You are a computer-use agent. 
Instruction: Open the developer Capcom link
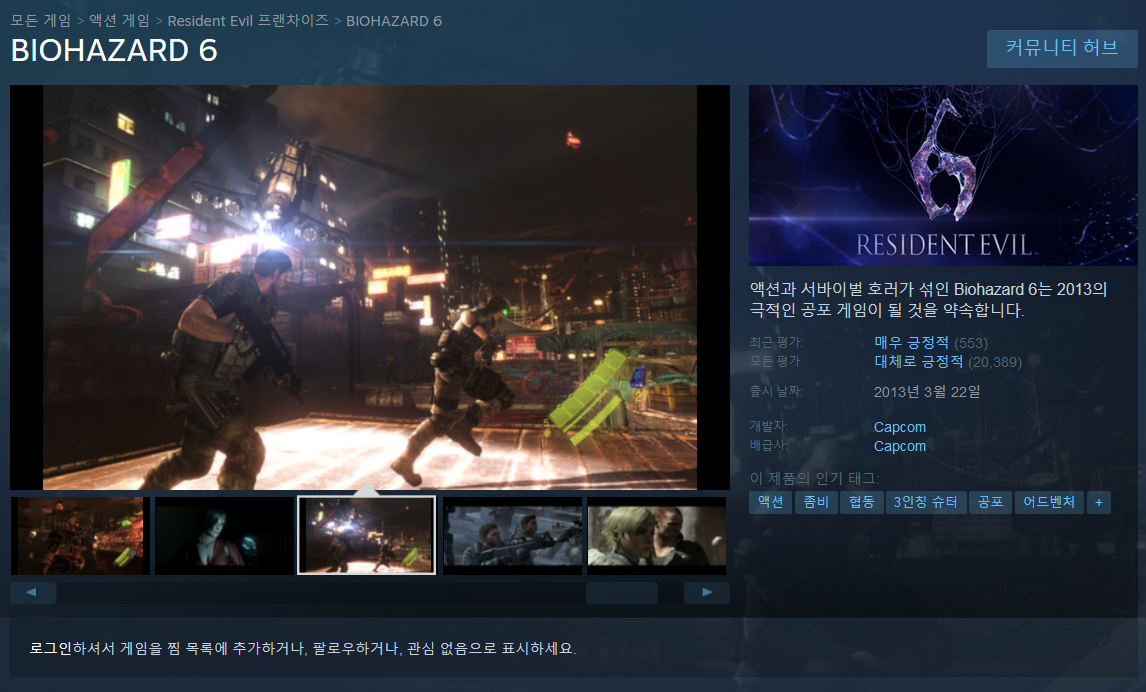tap(900, 427)
